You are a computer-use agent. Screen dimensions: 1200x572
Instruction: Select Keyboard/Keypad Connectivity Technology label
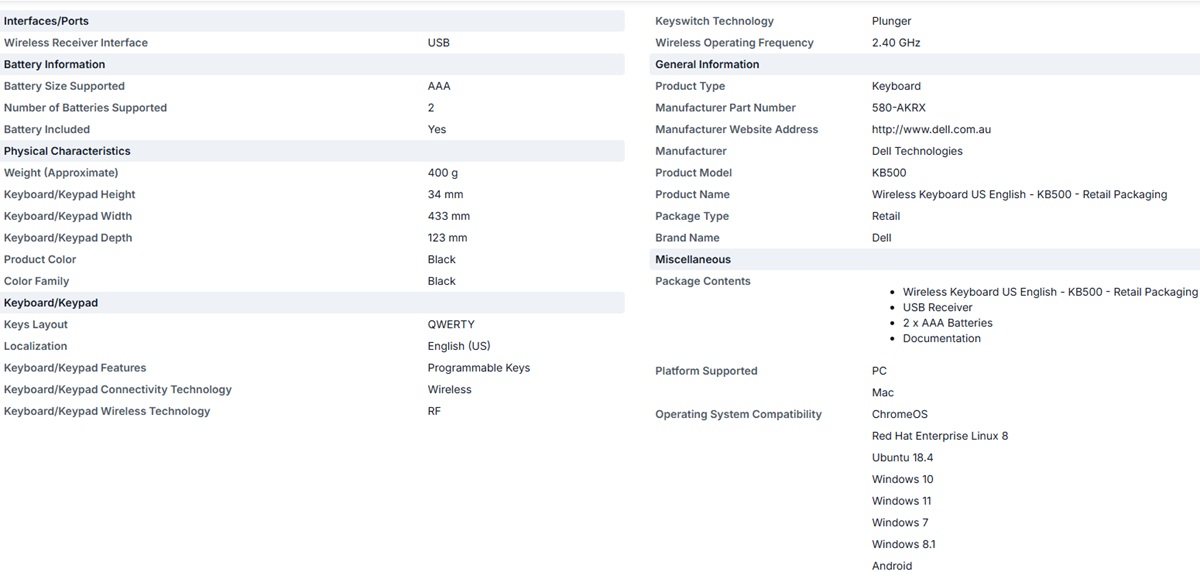118,390
